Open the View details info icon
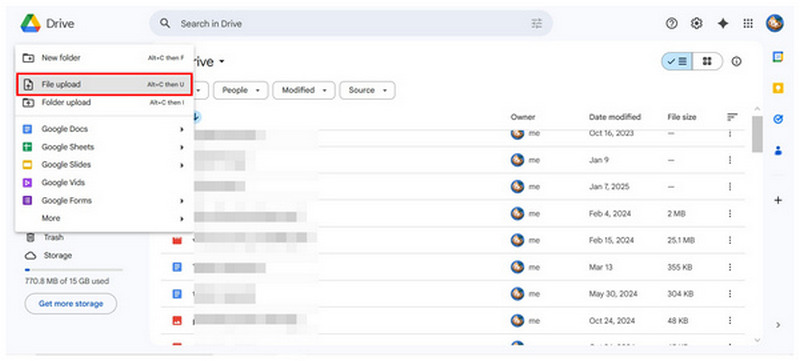800x361 pixels. point(736,61)
